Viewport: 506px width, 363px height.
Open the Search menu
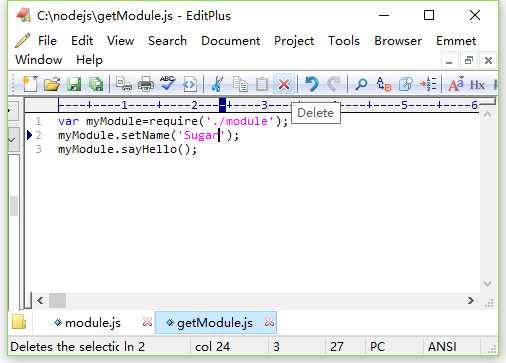[167, 41]
